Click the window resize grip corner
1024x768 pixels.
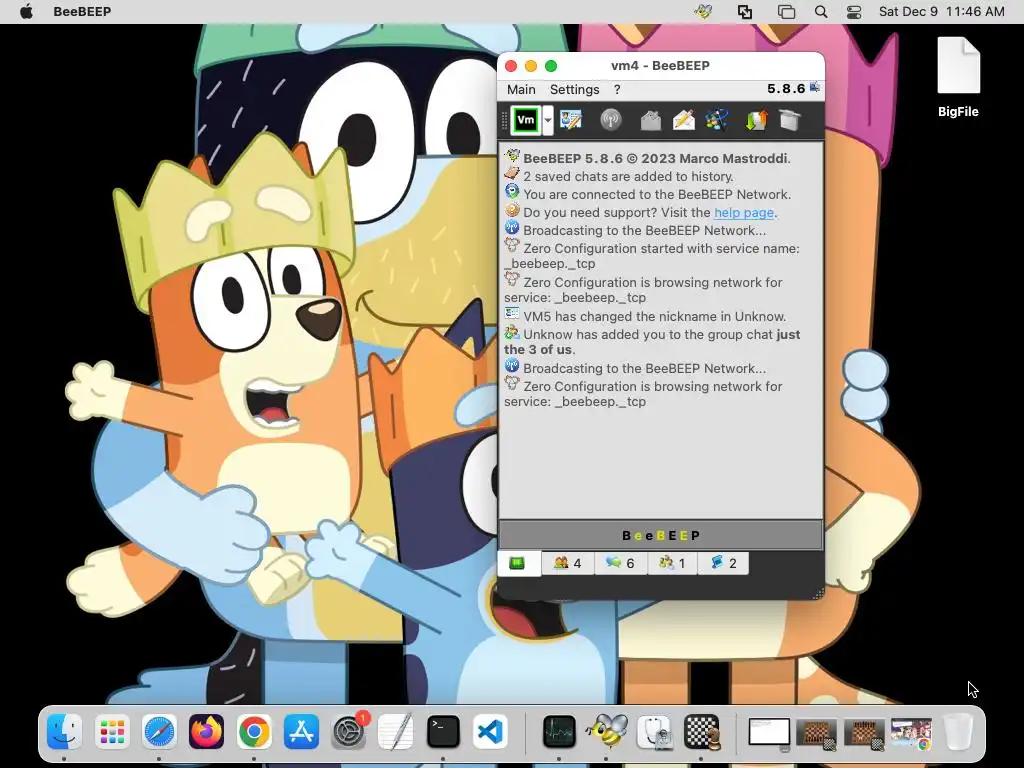818,593
